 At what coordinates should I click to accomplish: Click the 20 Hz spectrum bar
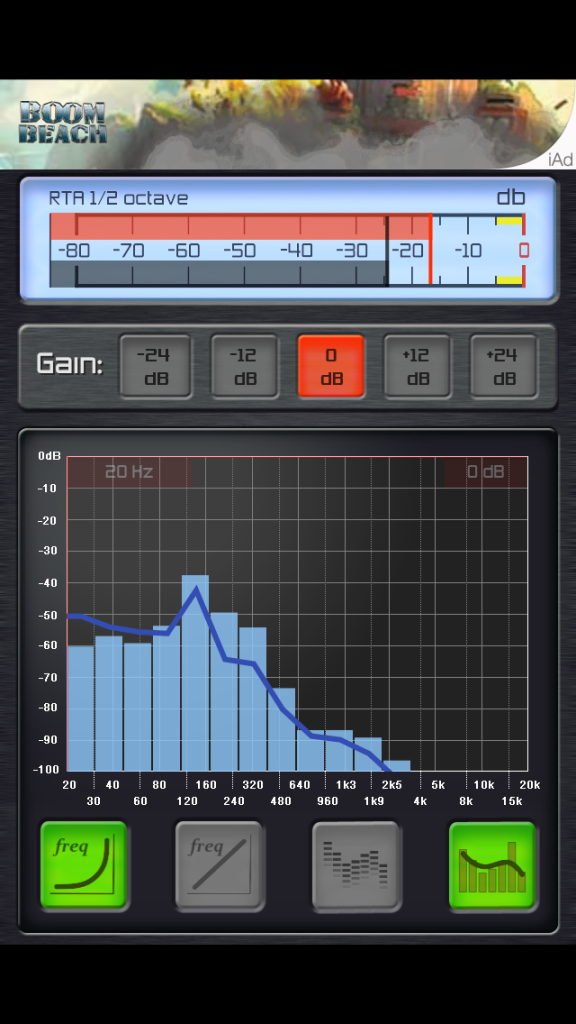81,708
